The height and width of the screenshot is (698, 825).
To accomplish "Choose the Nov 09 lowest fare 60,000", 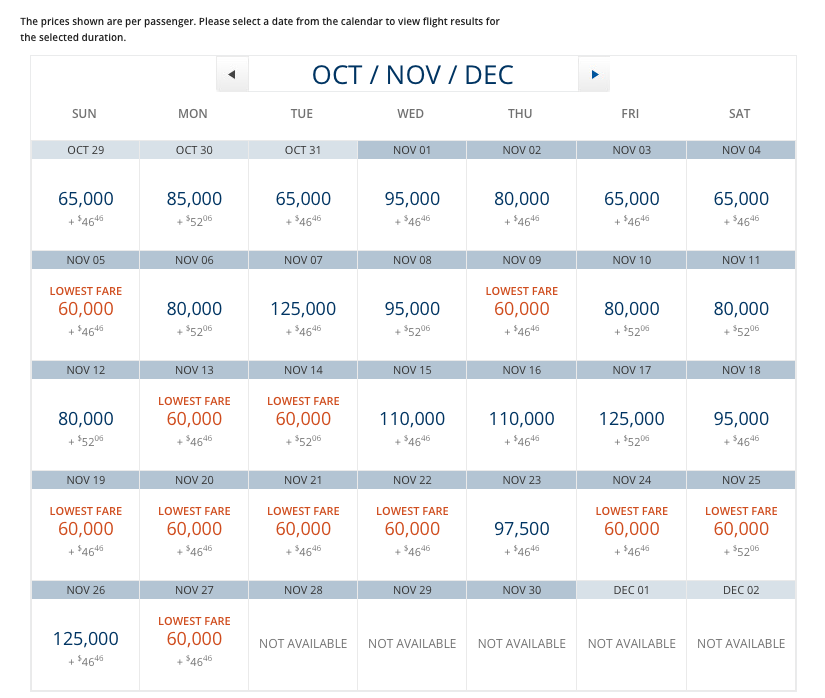I will [521, 309].
